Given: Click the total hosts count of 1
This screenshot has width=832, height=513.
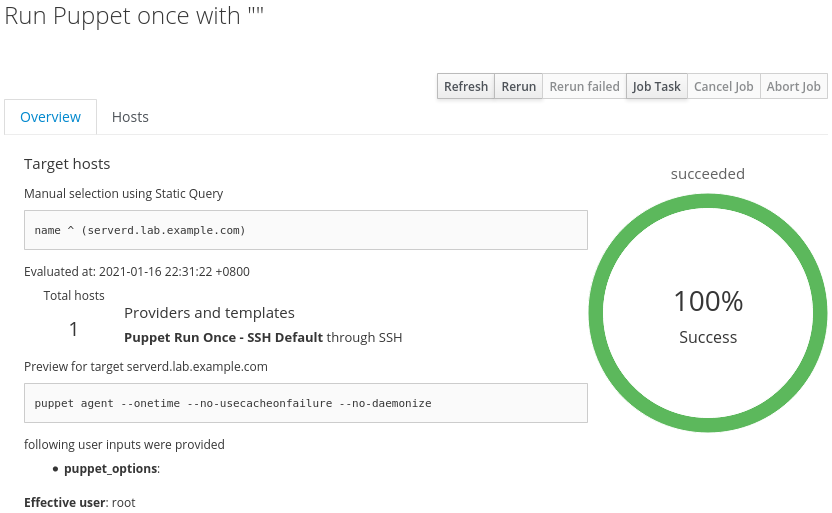Looking at the screenshot, I should pyautogui.click(x=74, y=329).
